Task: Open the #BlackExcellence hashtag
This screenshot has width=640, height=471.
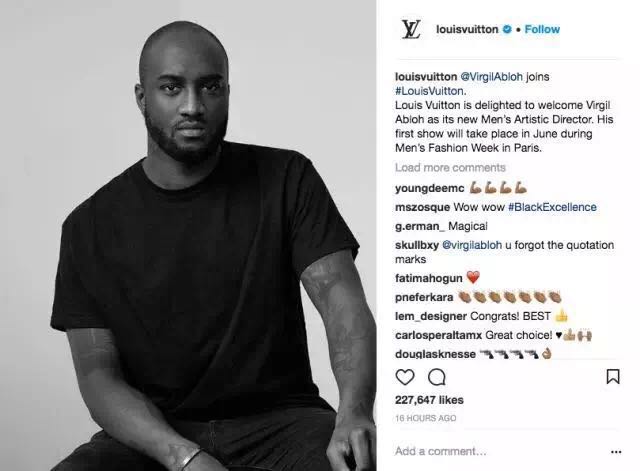Action: [552, 207]
